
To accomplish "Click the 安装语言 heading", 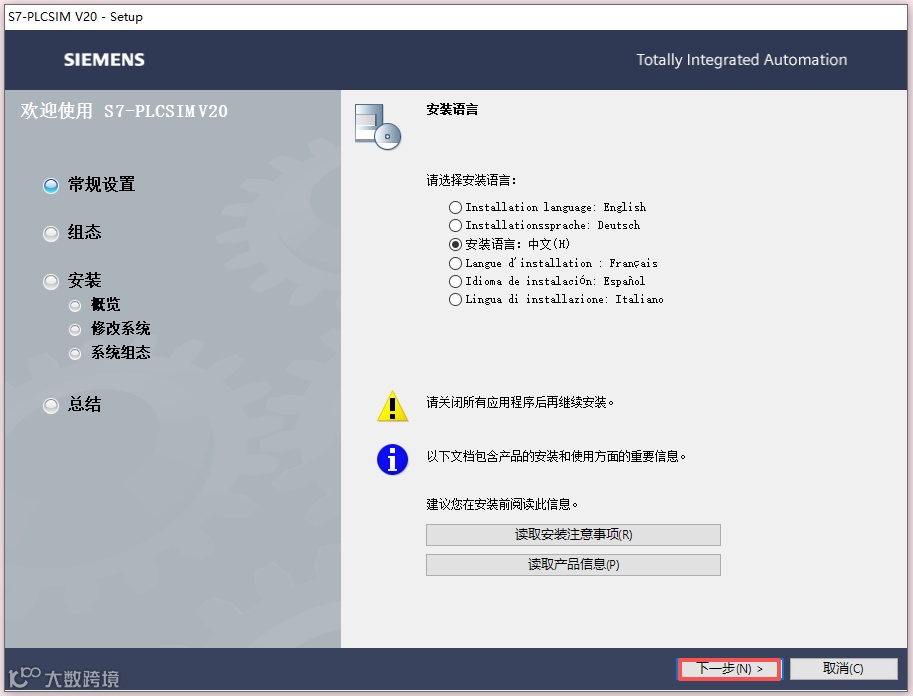I will [x=452, y=109].
